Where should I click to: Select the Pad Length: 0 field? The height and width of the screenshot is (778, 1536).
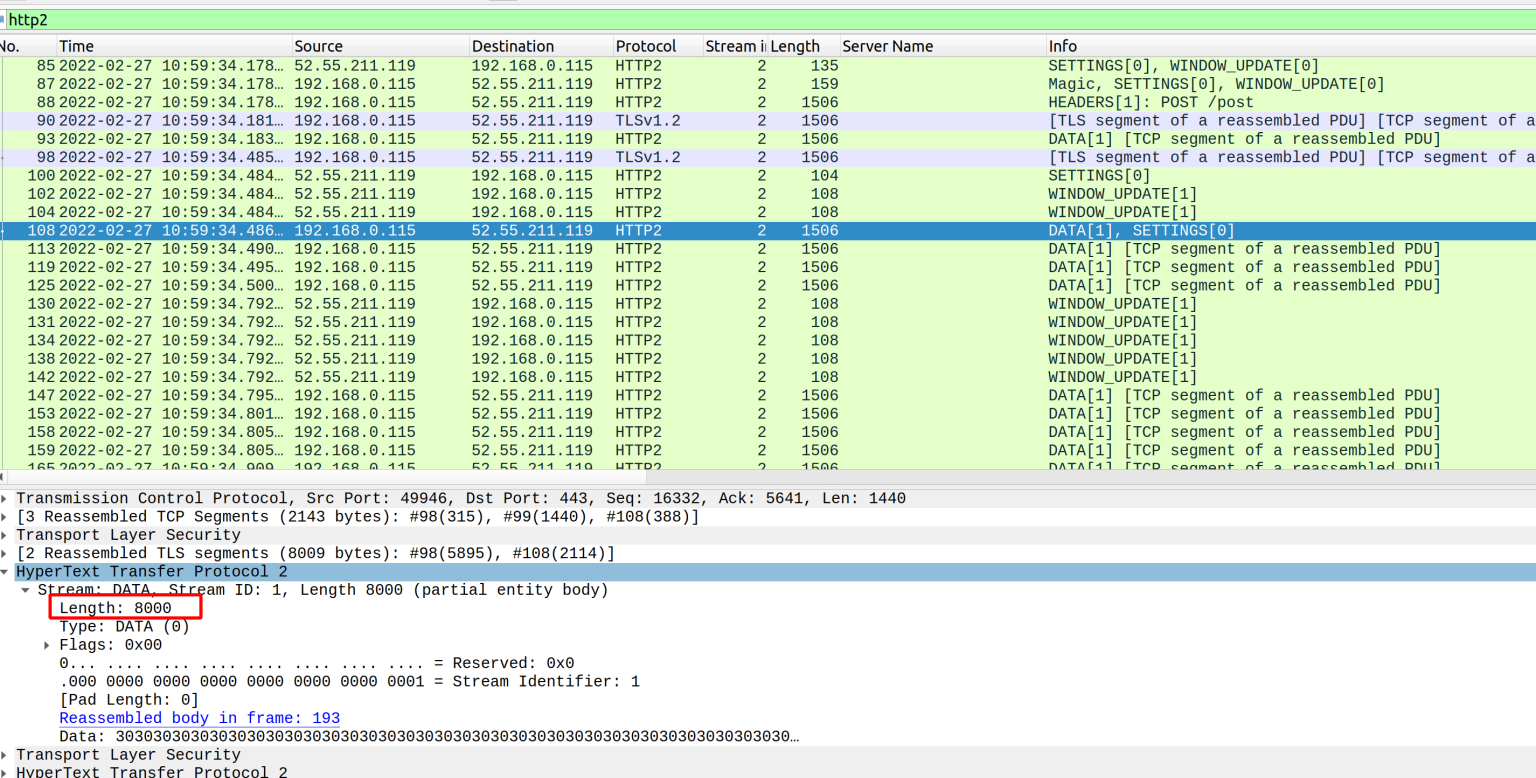pyautogui.click(x=125, y=699)
